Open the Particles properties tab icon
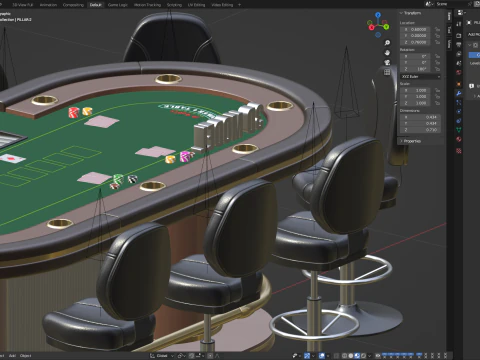The height and width of the screenshot is (360, 480). [x=459, y=103]
